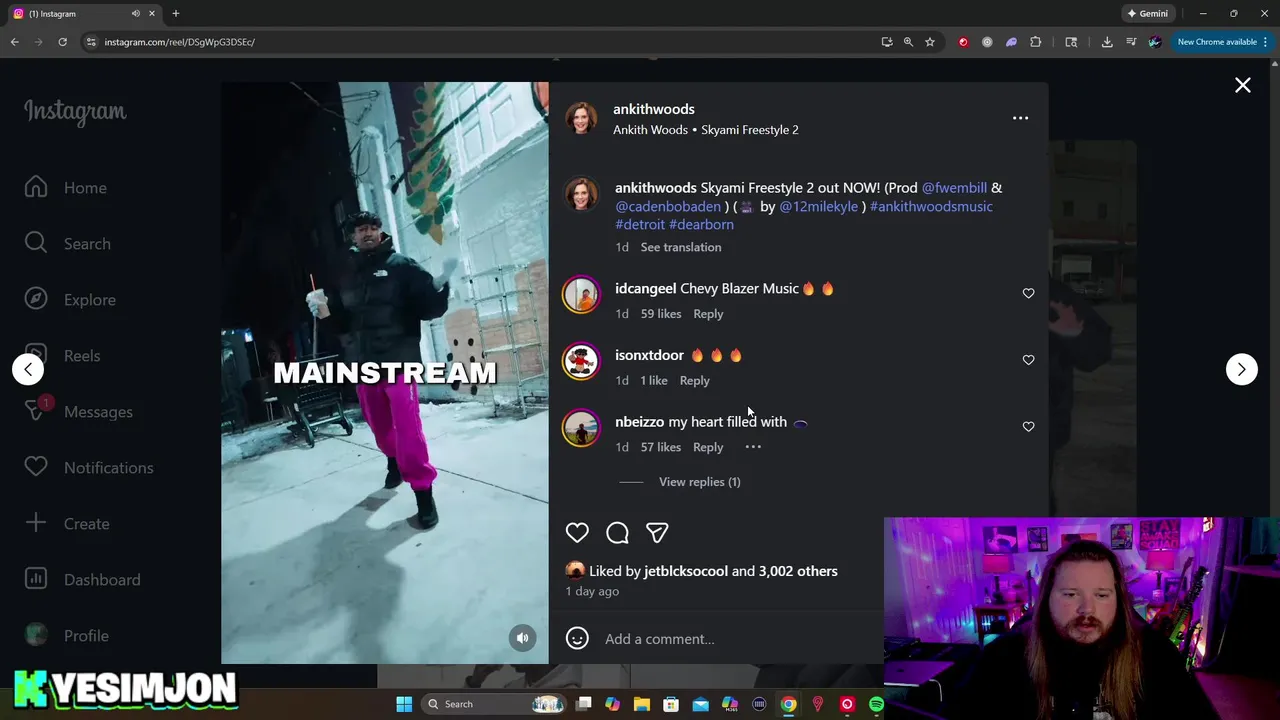Open Explore in Instagram sidebar
Viewport: 1280px width, 720px height.
[70, 300]
